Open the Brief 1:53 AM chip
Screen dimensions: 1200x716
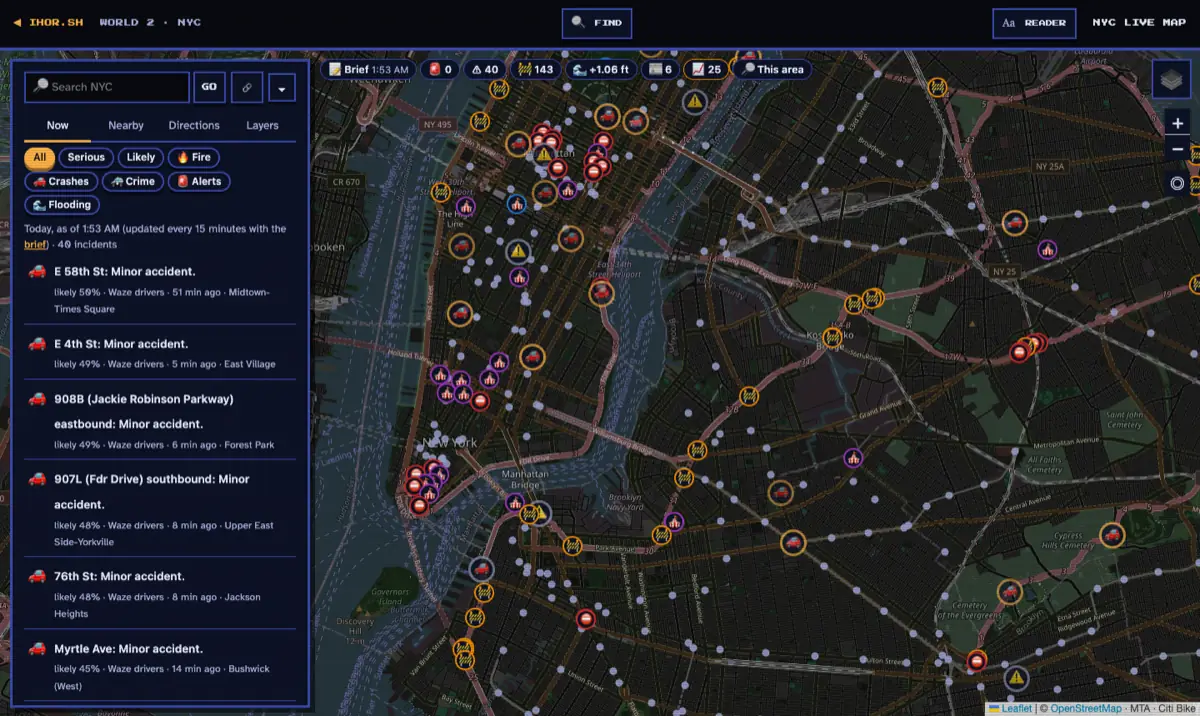point(368,69)
